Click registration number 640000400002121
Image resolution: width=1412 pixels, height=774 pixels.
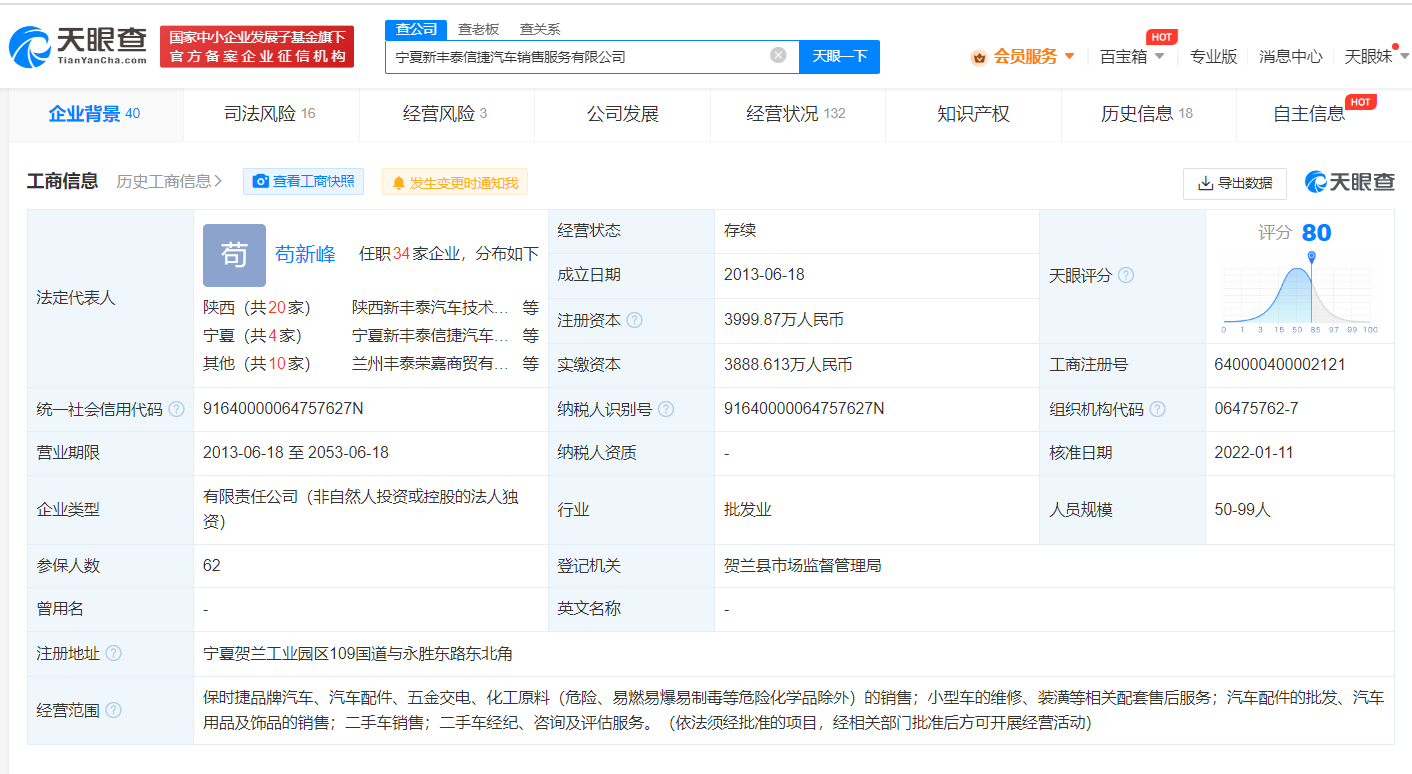point(1280,365)
